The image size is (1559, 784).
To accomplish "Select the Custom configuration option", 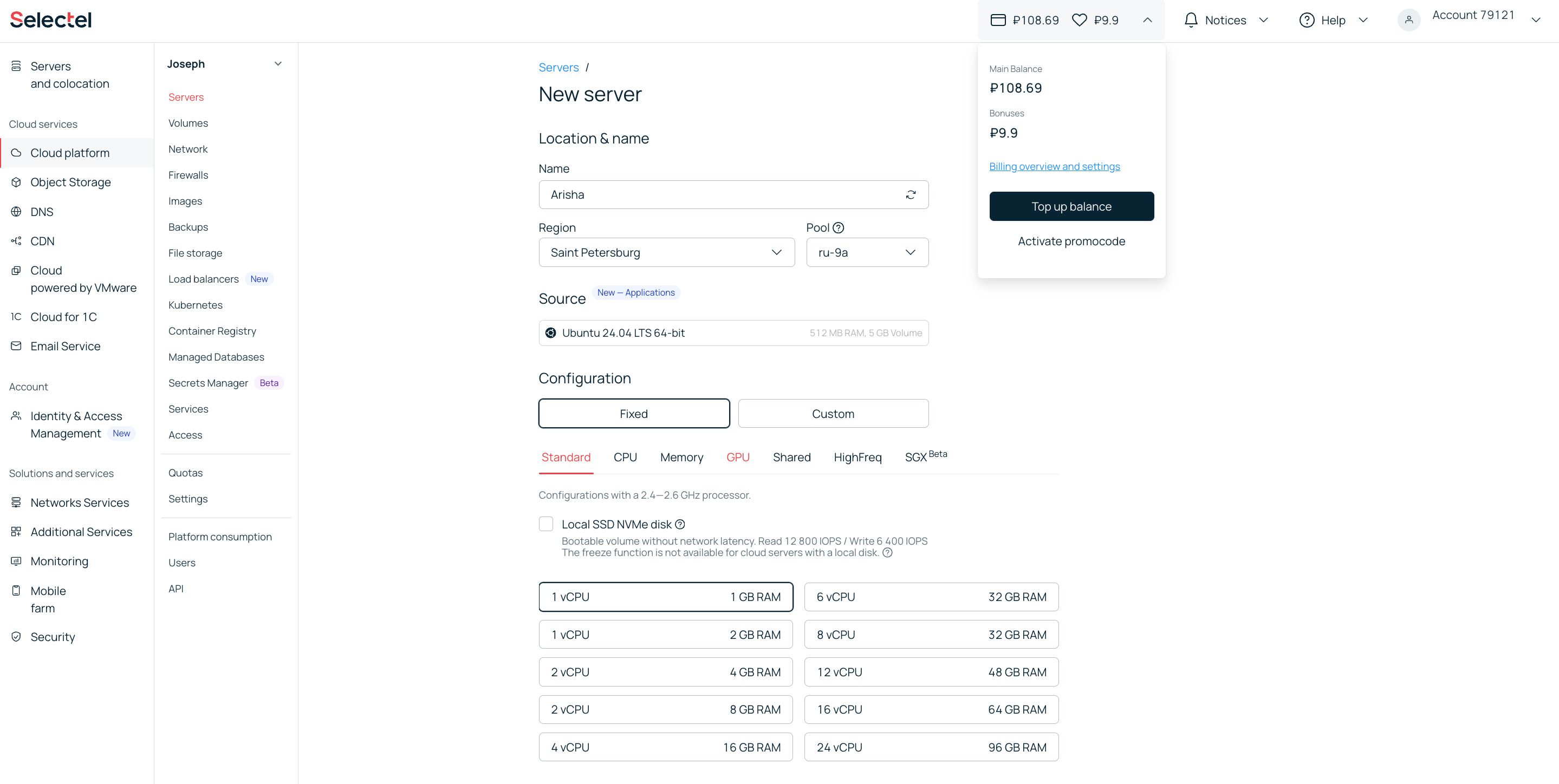I will [x=833, y=414].
